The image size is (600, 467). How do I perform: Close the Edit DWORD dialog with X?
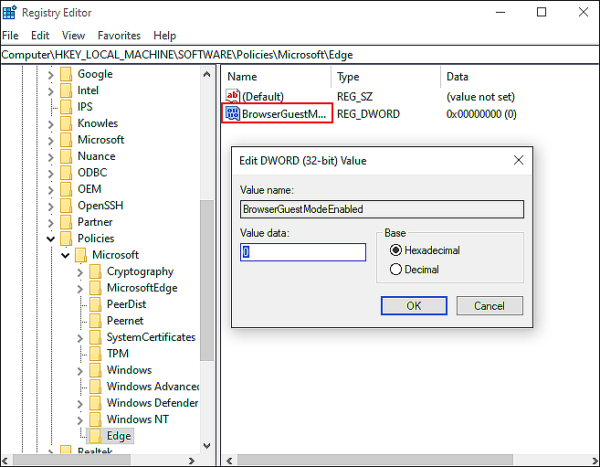(518, 160)
